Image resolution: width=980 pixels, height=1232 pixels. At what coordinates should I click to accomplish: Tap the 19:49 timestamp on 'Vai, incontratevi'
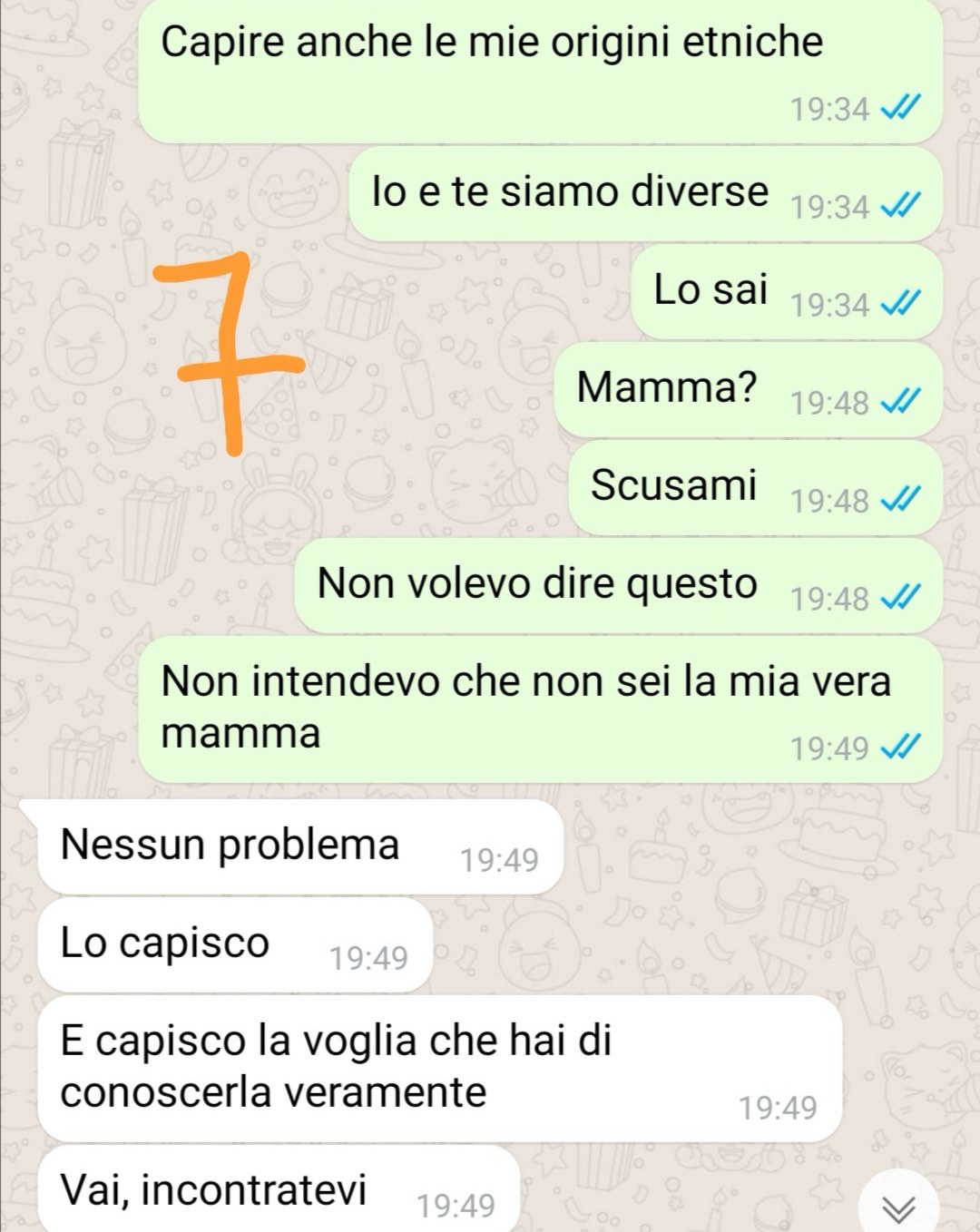click(x=456, y=1206)
